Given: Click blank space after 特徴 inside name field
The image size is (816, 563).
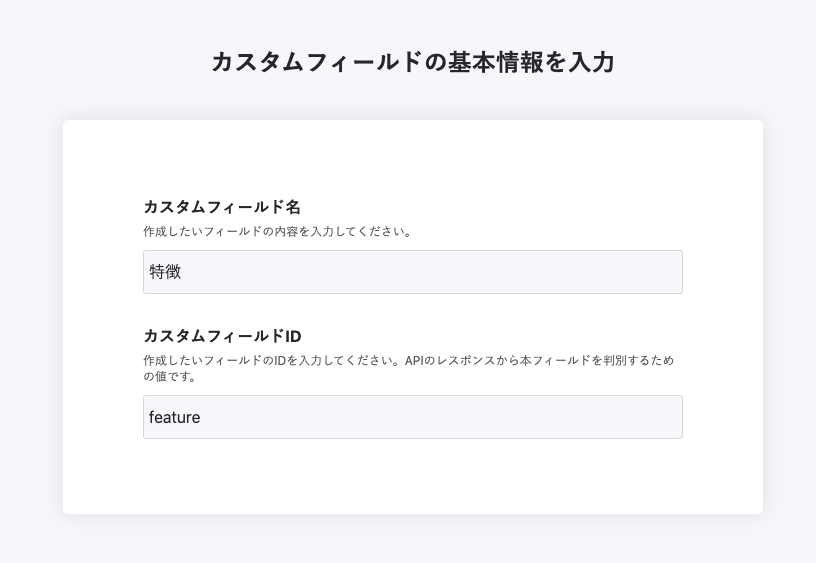Looking at the screenshot, I should pyautogui.click(x=450, y=272).
